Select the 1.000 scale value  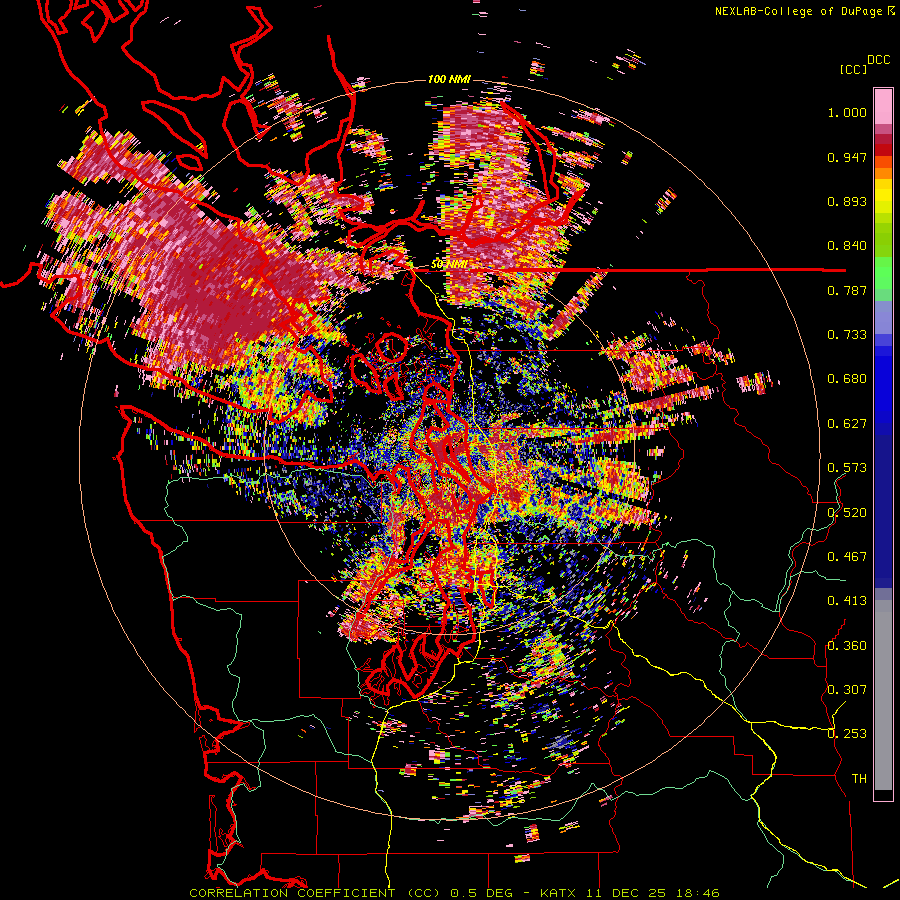(x=847, y=112)
